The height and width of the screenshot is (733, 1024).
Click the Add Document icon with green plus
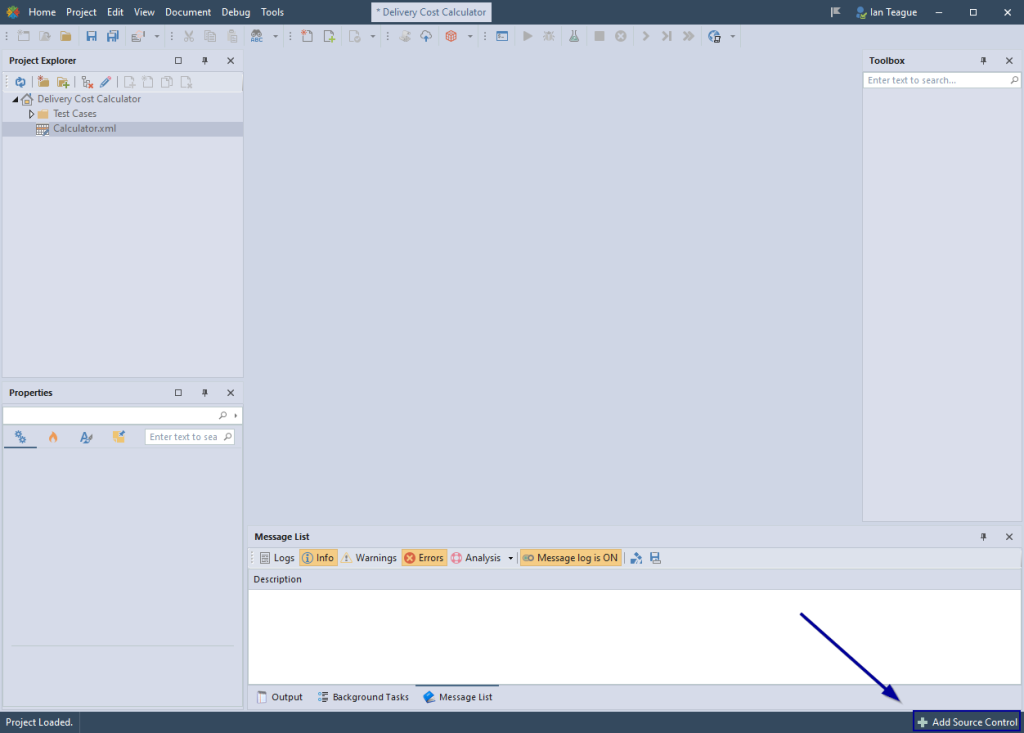coord(329,37)
